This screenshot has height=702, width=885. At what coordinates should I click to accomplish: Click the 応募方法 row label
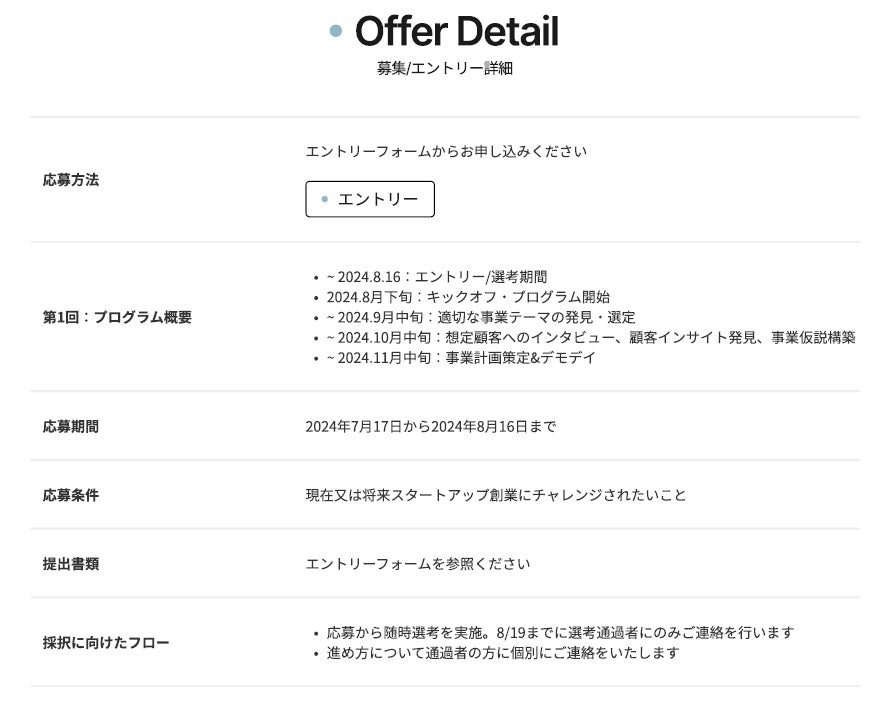pyautogui.click(x=71, y=180)
